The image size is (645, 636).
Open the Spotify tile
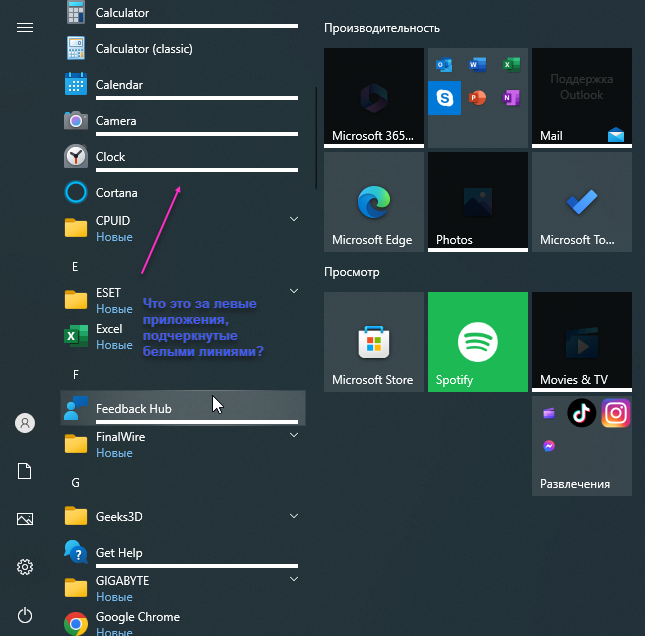(478, 342)
